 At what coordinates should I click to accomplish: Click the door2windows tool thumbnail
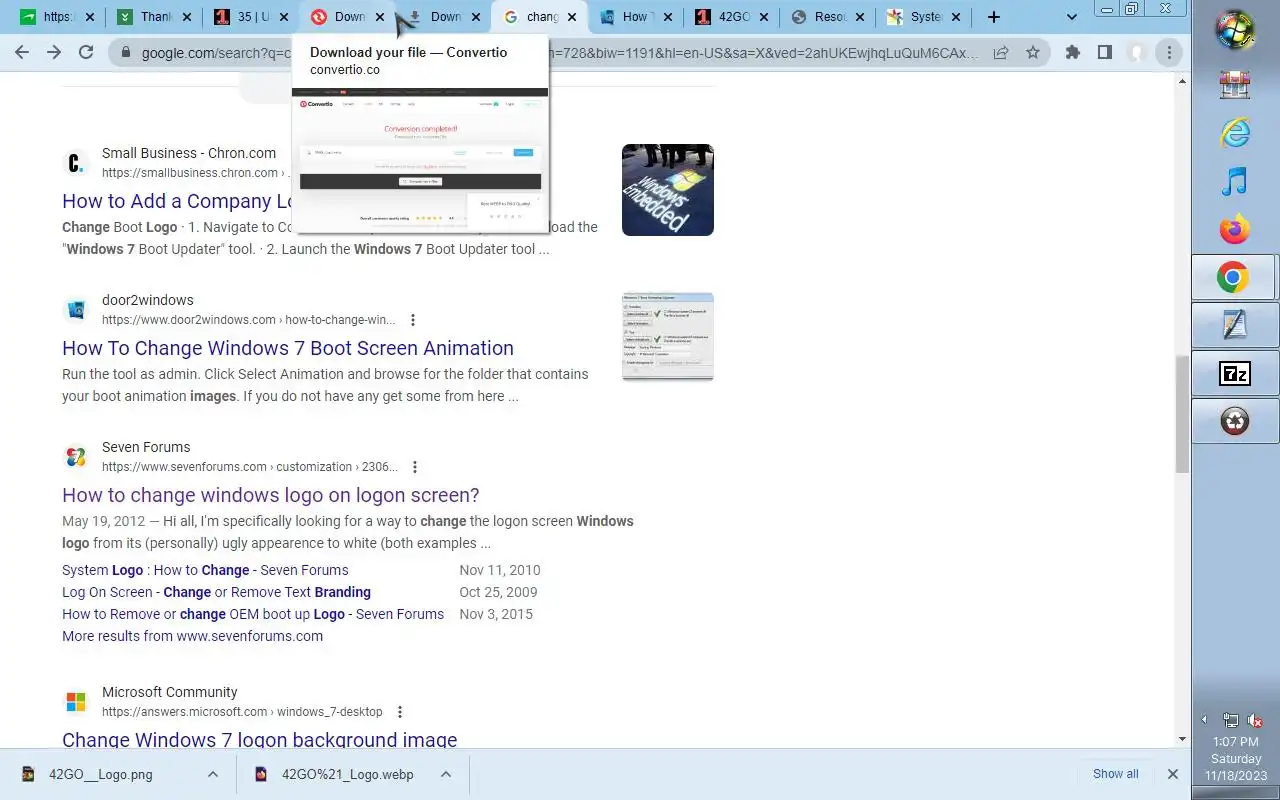668,337
